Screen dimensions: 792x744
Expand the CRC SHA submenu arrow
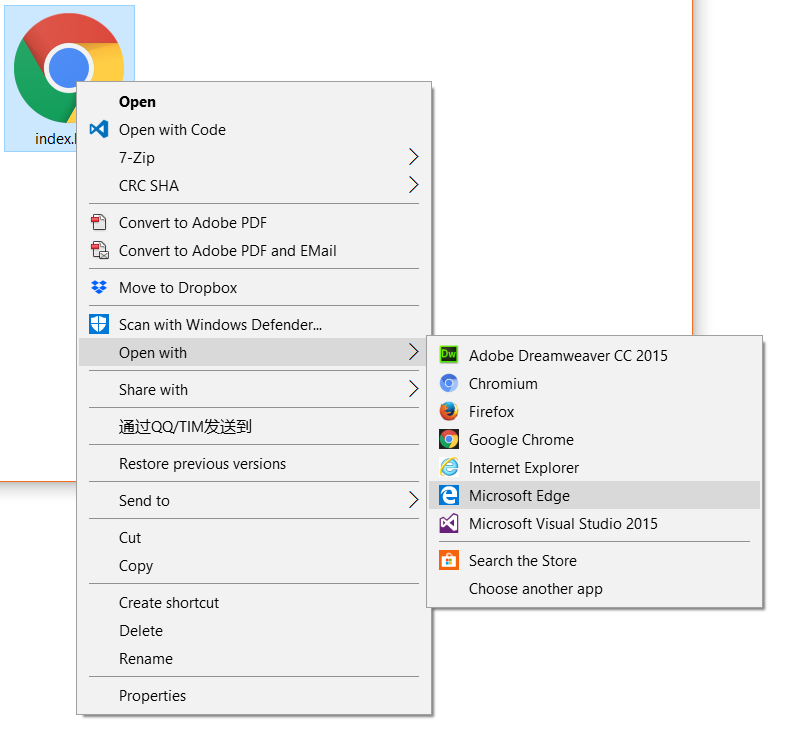pyautogui.click(x=413, y=185)
